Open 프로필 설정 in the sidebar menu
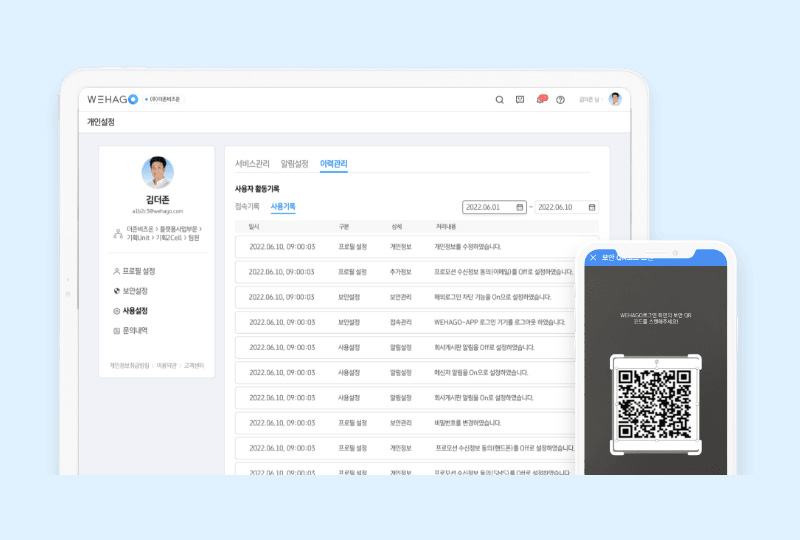This screenshot has width=800, height=540. (x=134, y=271)
